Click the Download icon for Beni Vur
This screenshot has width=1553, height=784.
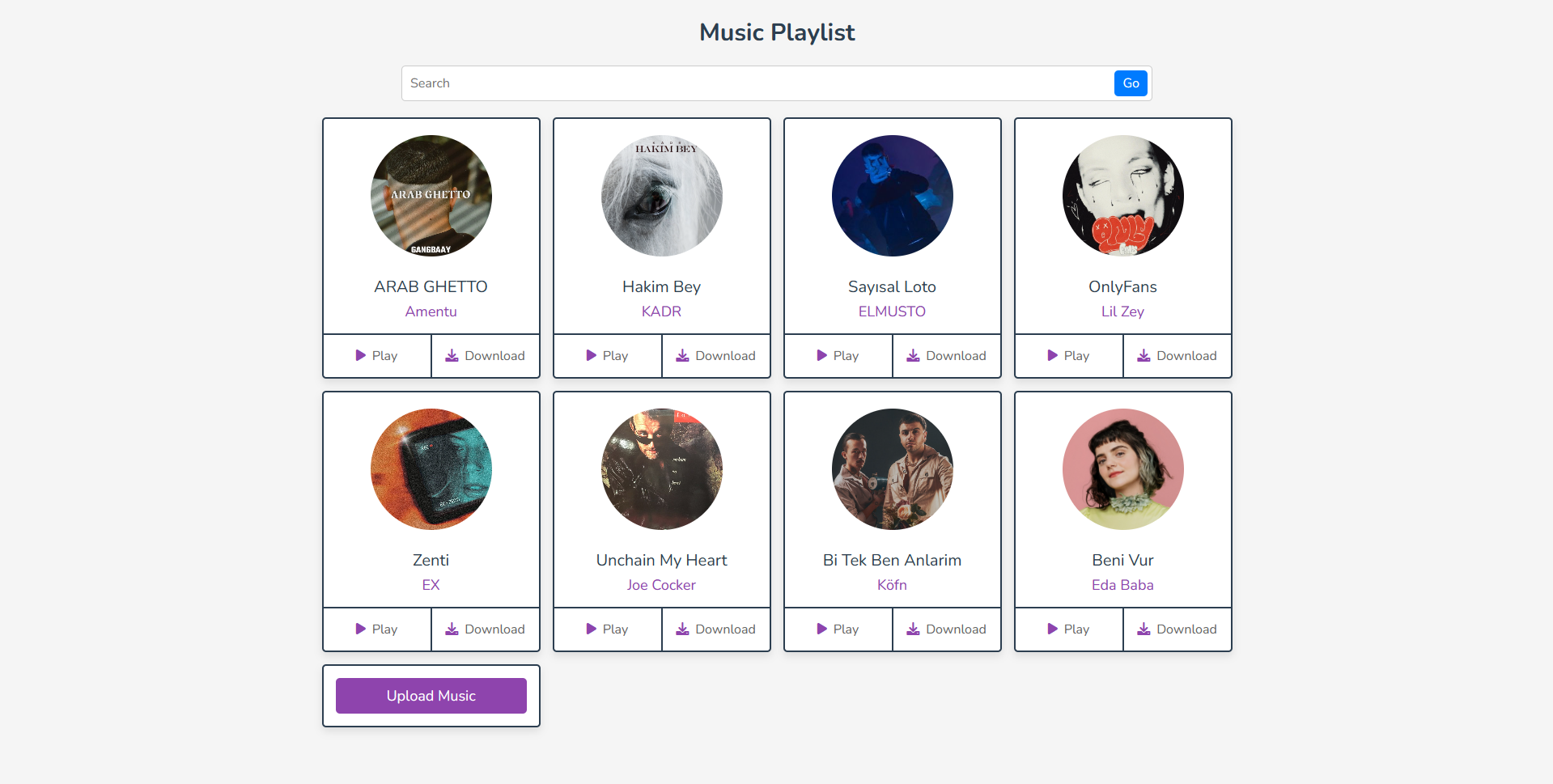click(1144, 629)
